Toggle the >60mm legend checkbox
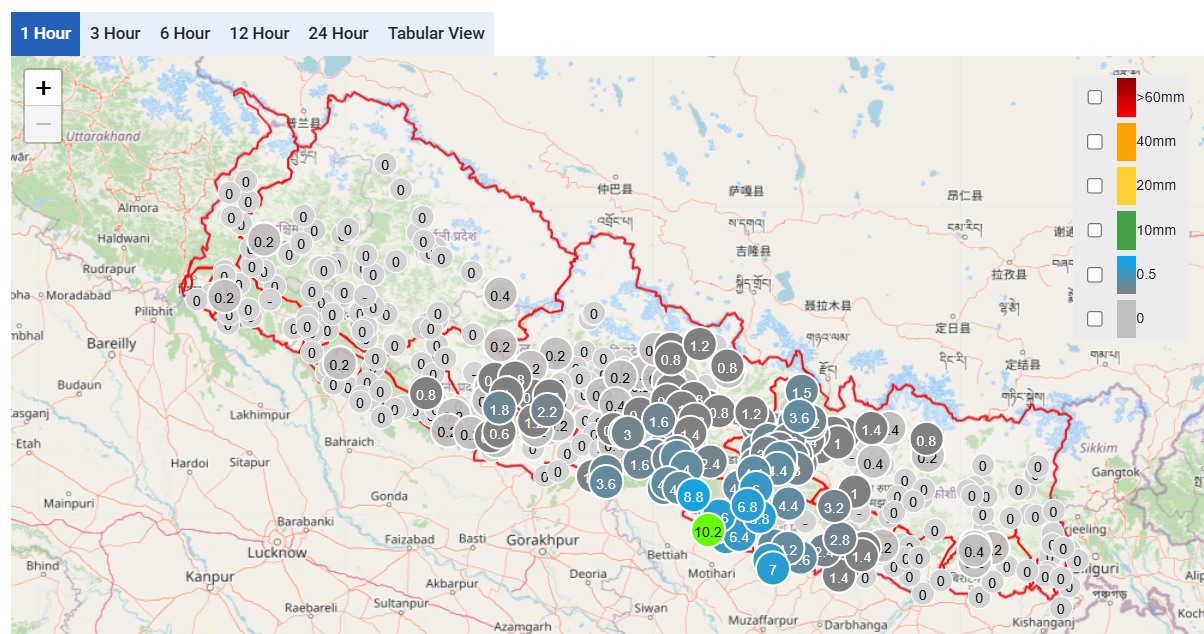 pos(1095,97)
